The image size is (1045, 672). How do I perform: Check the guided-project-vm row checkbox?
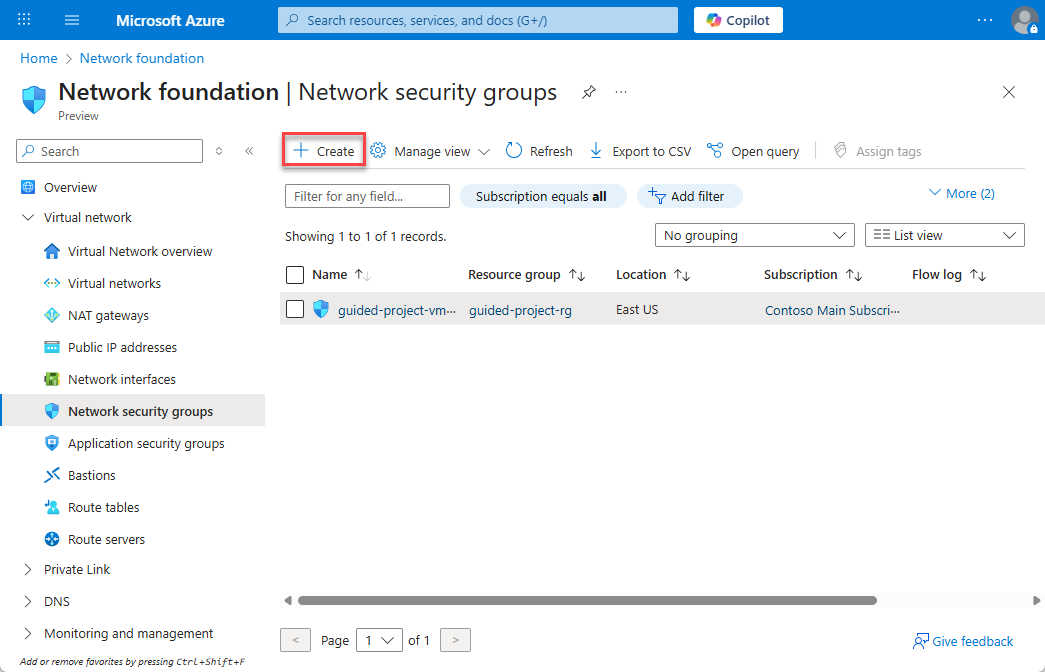295,309
